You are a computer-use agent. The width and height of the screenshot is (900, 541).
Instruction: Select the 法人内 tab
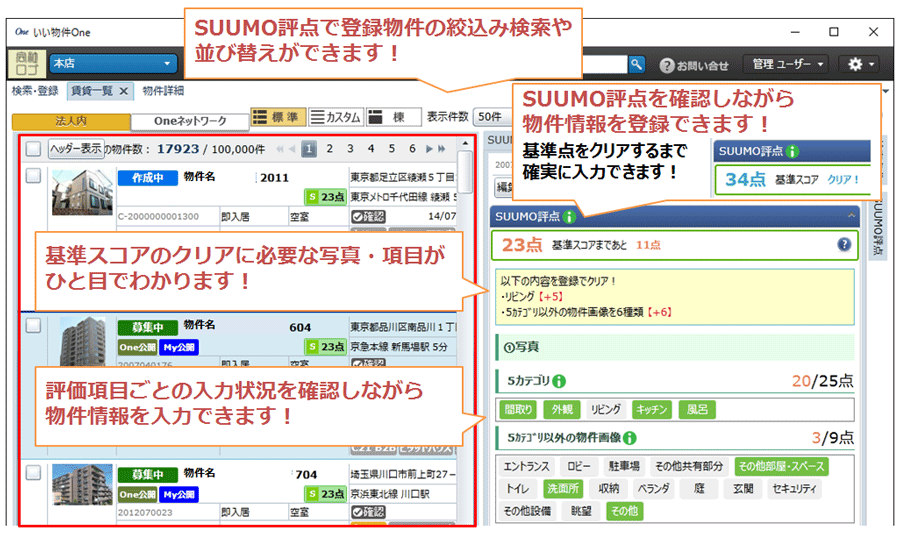[x=71, y=121]
